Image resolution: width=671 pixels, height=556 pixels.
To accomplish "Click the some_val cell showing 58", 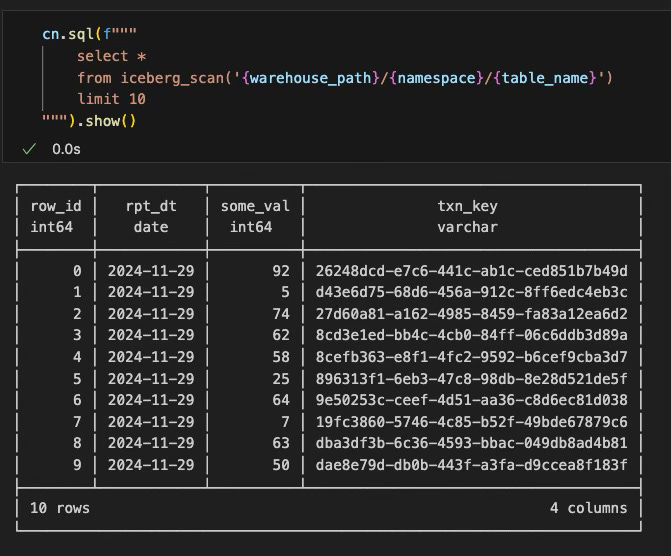I will click(281, 357).
